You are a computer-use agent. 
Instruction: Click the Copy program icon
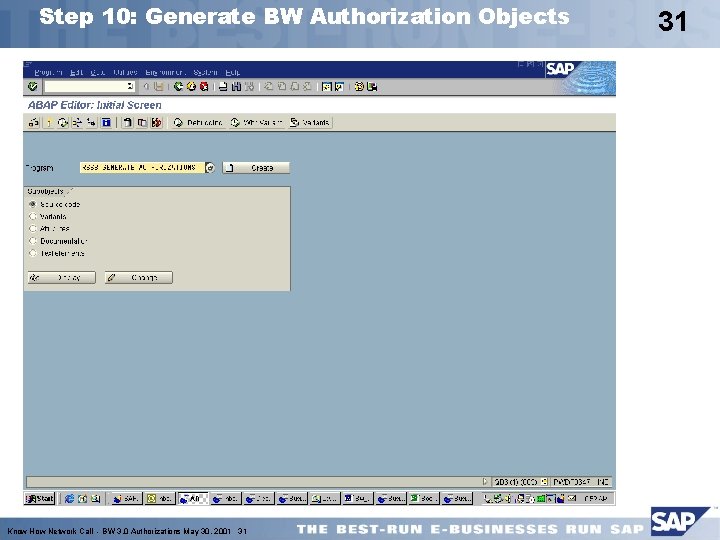coord(142,123)
